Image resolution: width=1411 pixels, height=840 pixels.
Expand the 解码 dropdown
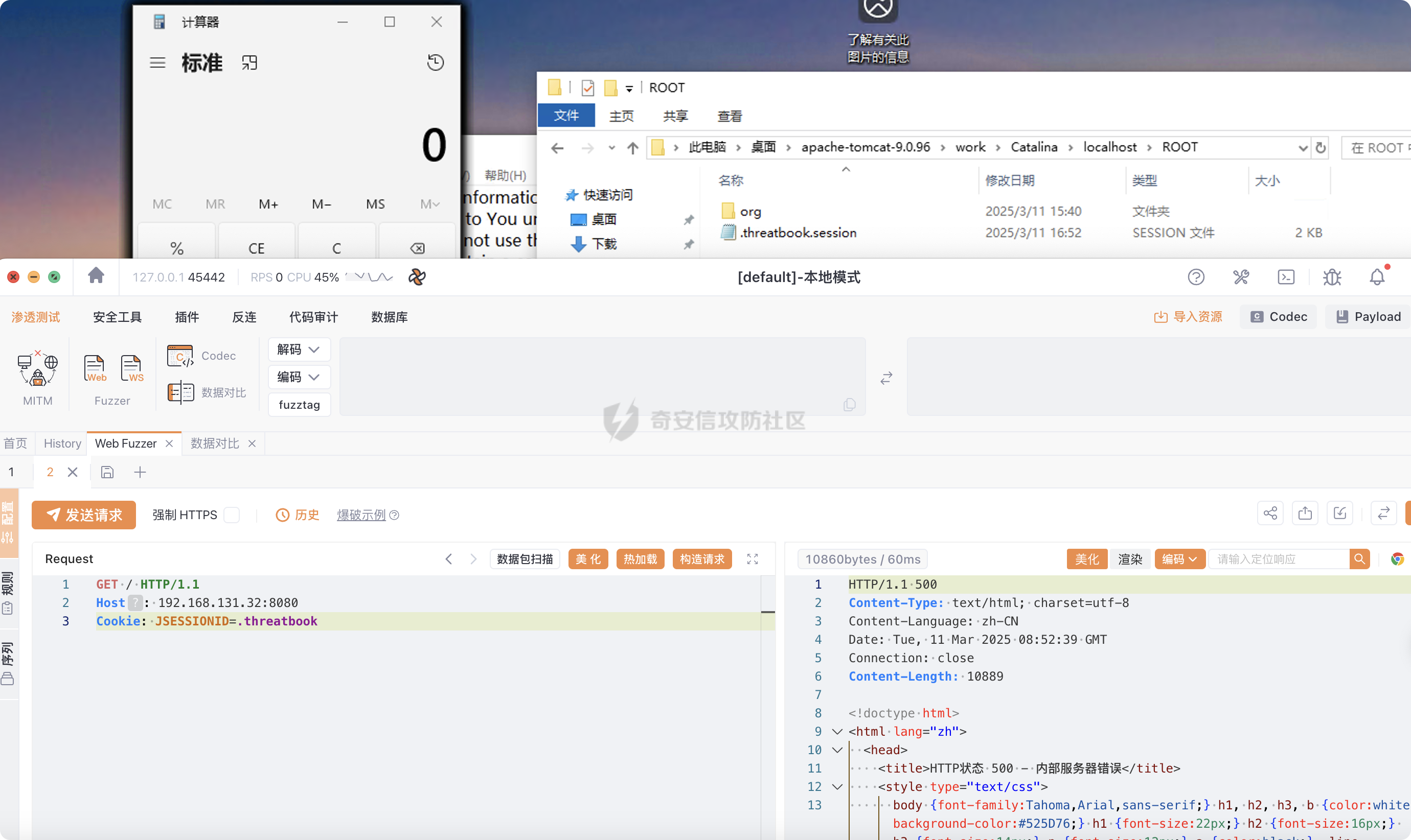coord(299,350)
